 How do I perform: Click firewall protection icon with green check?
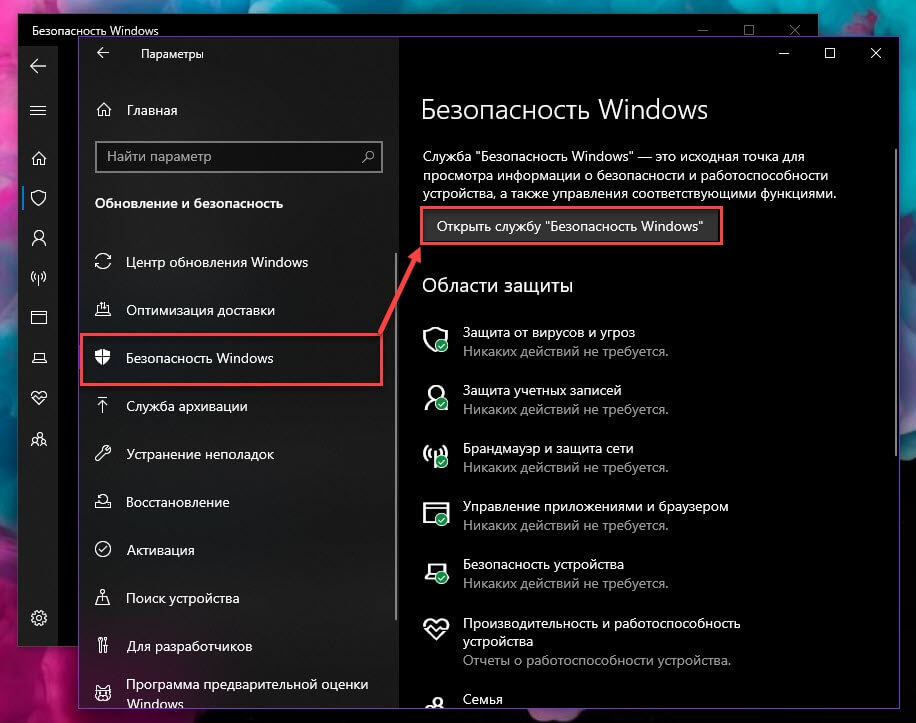point(436,456)
